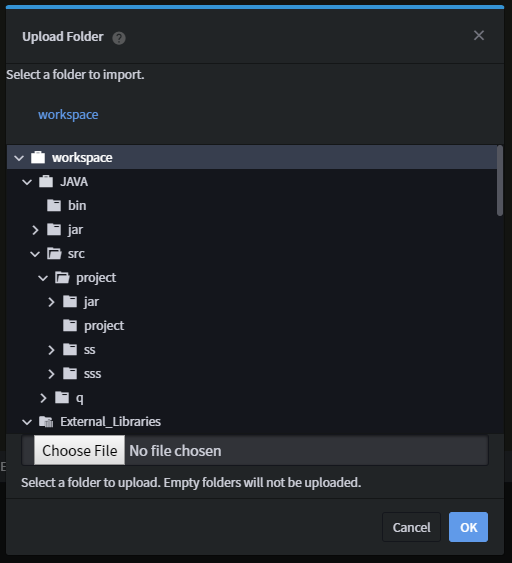Collapse the src folder chevron

click(x=35, y=254)
